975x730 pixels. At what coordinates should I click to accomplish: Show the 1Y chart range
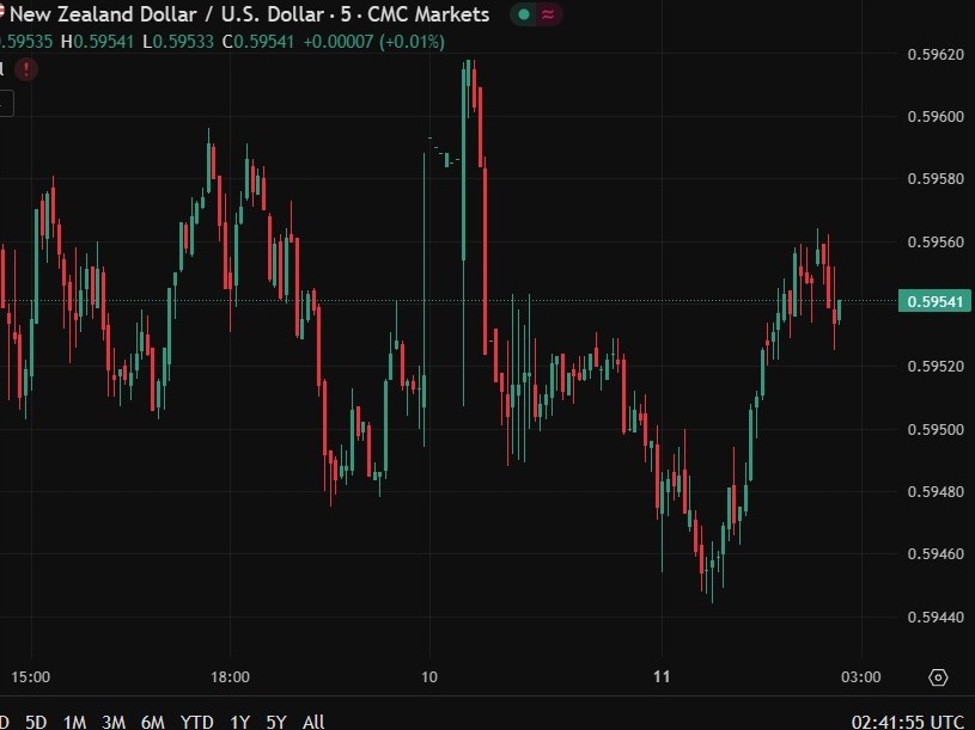240,721
